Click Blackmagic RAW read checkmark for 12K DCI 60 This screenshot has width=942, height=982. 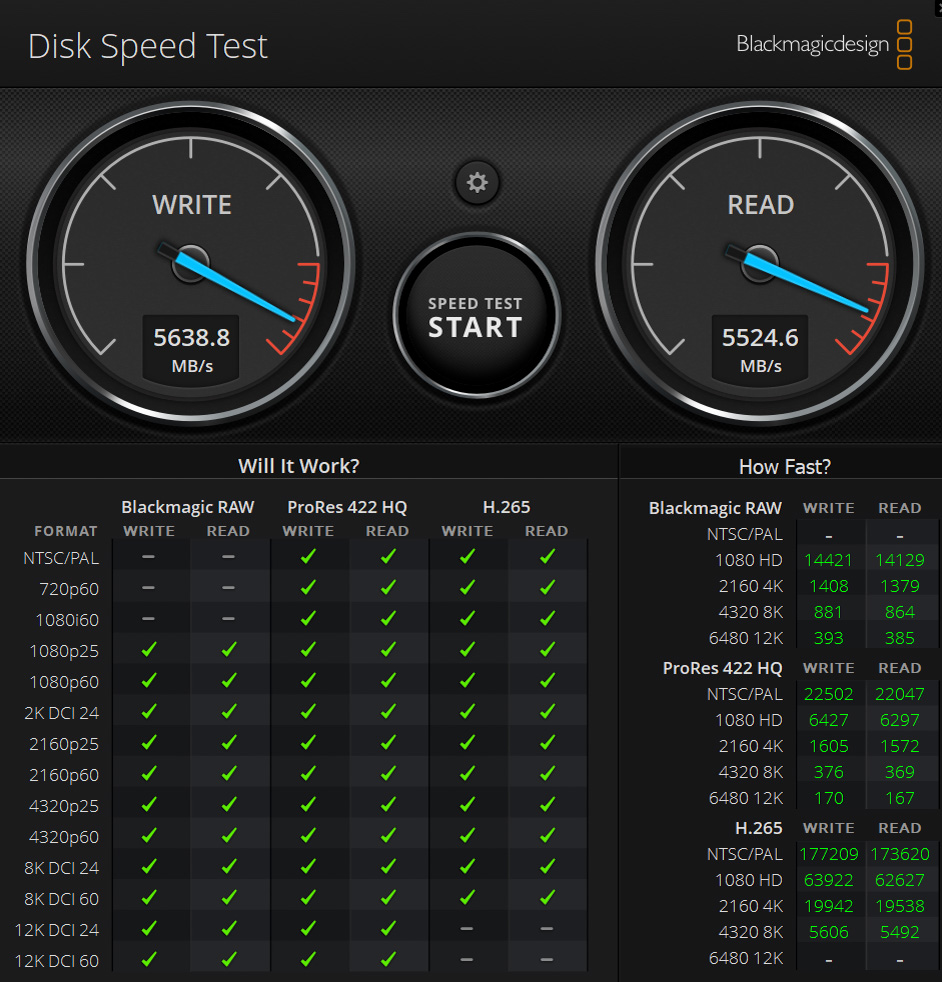point(229,960)
